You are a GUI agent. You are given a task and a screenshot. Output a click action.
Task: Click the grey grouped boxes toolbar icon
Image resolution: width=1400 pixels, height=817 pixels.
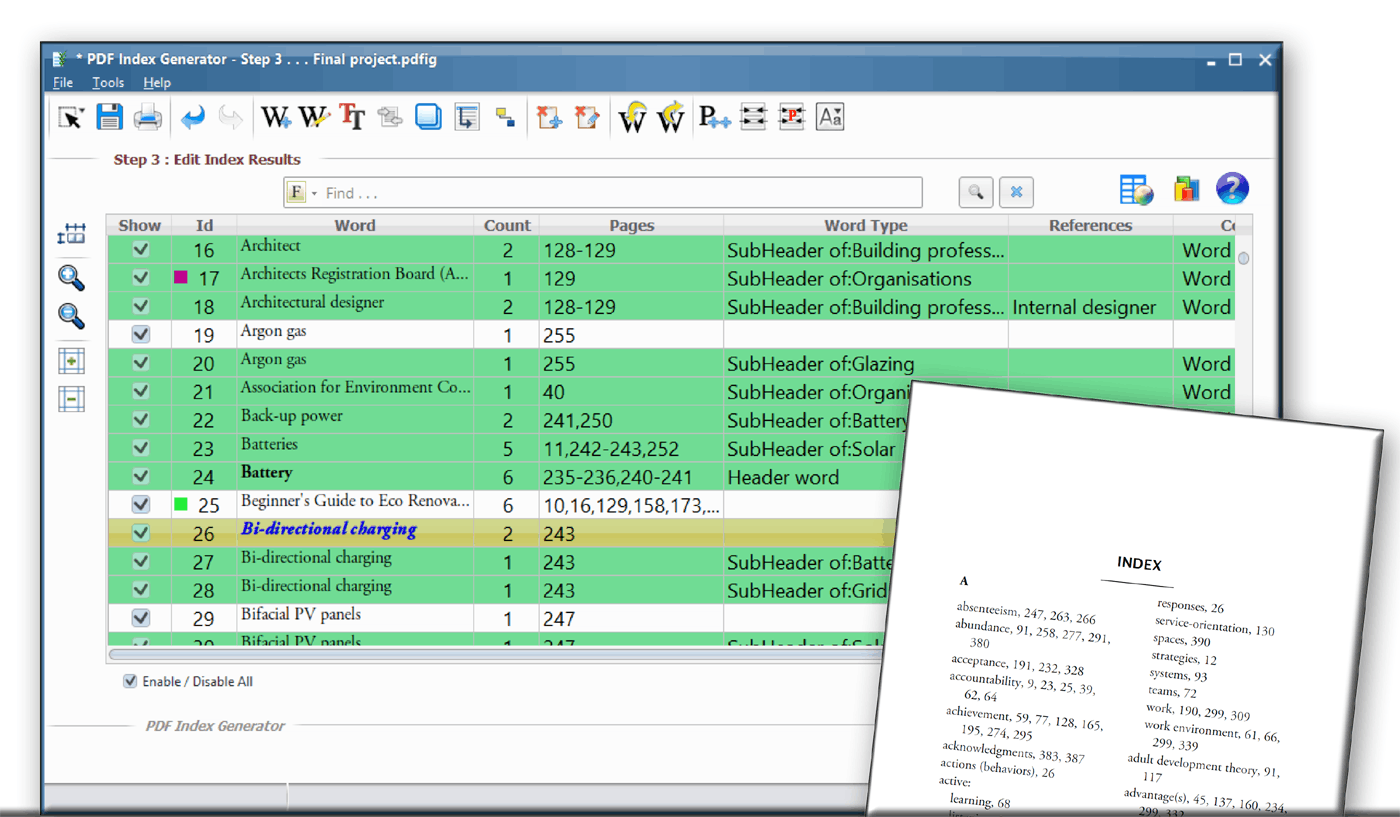click(x=390, y=118)
